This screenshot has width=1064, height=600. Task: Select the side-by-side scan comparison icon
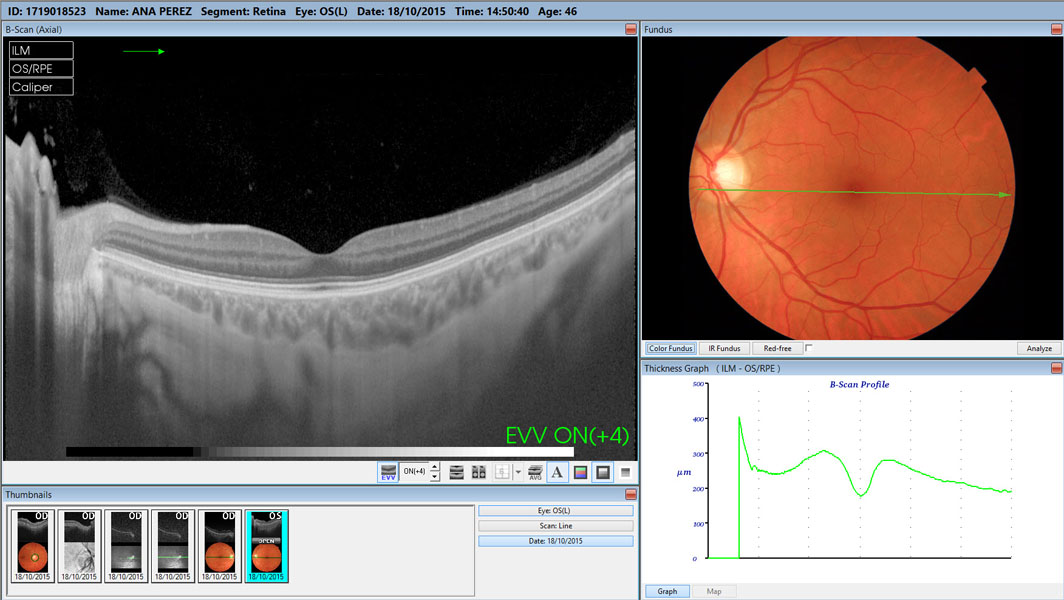pyautogui.click(x=479, y=472)
